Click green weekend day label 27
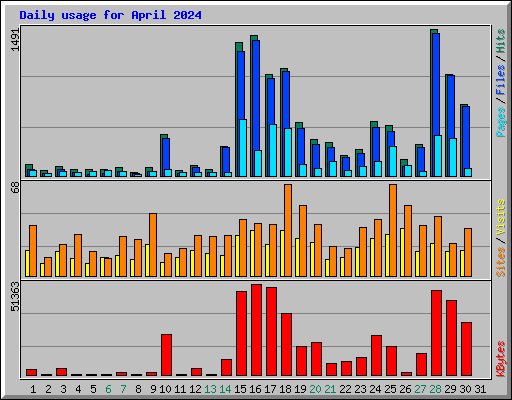Screen dimensions: 512x400 pyautogui.click(x=420, y=389)
